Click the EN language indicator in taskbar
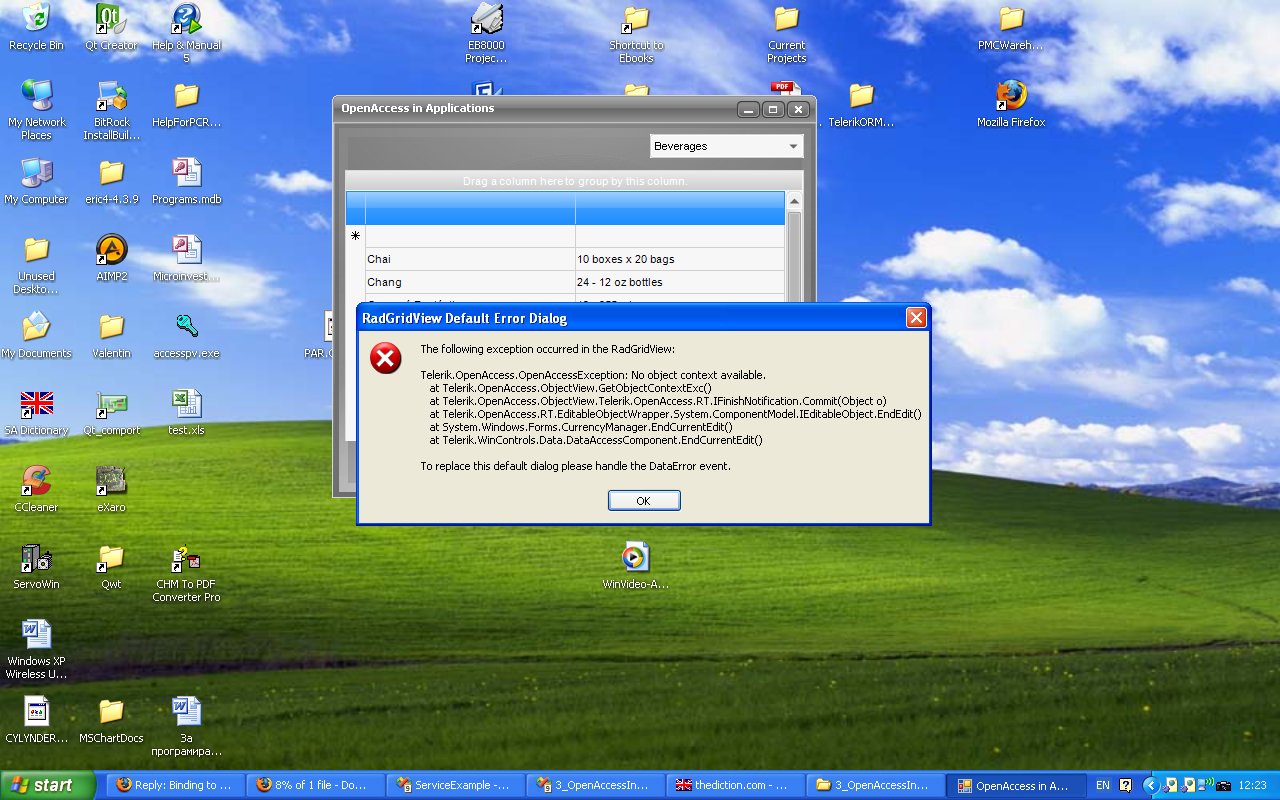Screen dimensions: 1280x800 pyautogui.click(x=1103, y=786)
